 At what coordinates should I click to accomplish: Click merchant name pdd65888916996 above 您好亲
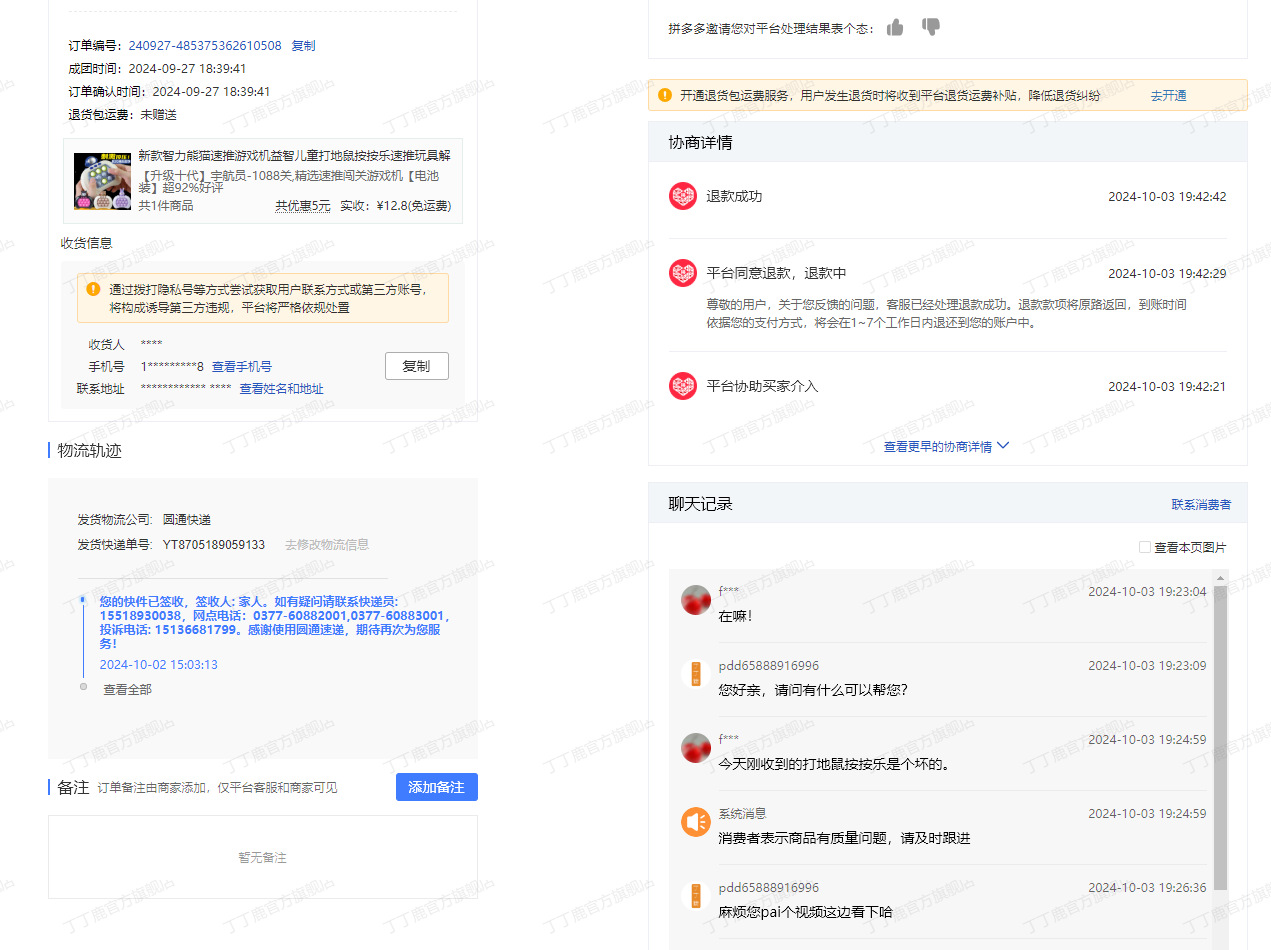(x=768, y=666)
